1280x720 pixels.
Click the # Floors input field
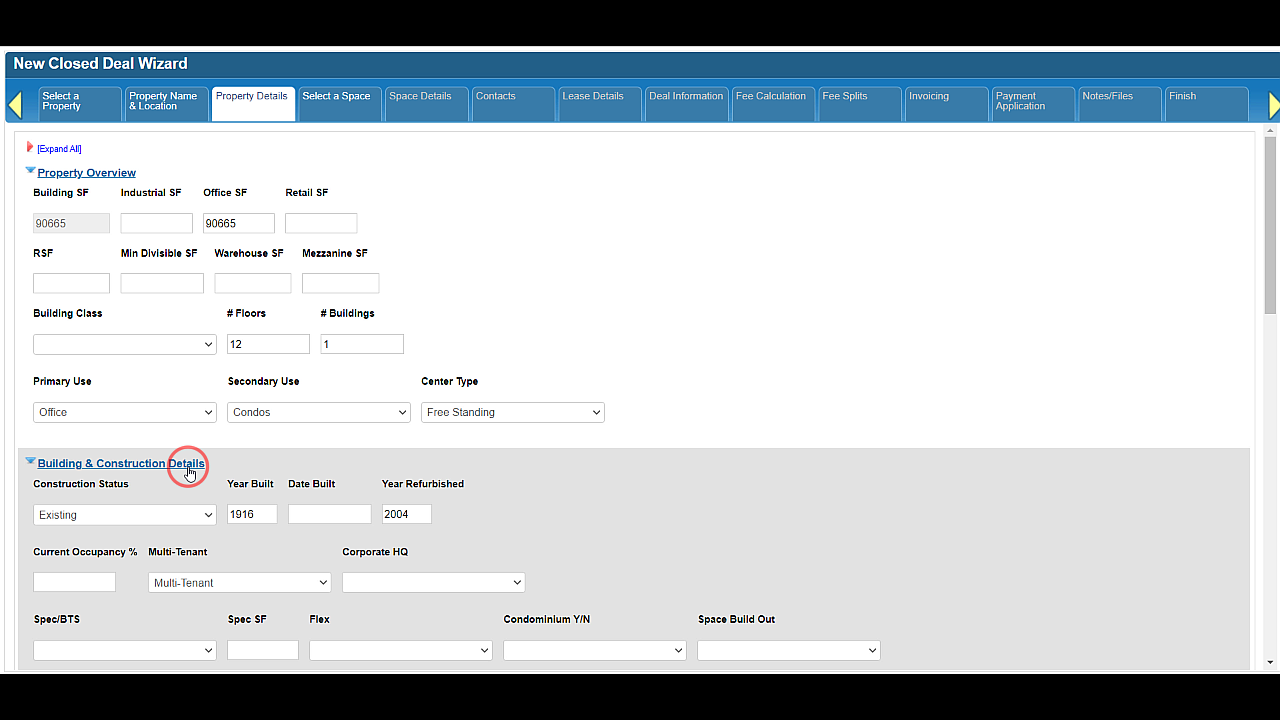268,344
